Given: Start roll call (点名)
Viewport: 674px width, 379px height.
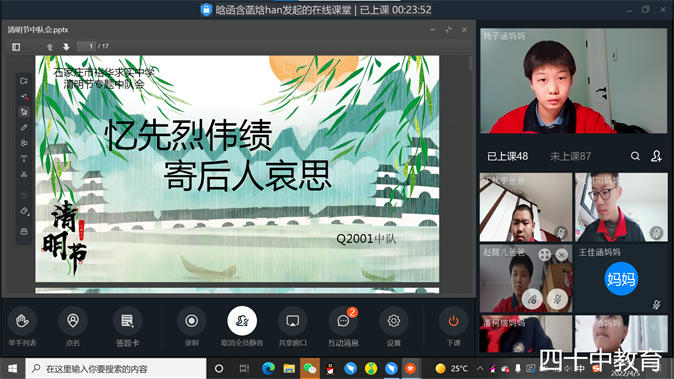Looking at the screenshot, I should tap(73, 327).
